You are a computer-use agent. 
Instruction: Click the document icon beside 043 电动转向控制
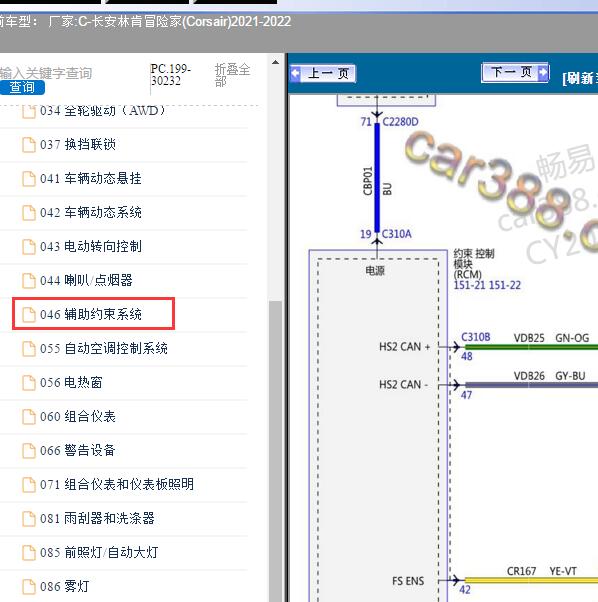pos(29,247)
